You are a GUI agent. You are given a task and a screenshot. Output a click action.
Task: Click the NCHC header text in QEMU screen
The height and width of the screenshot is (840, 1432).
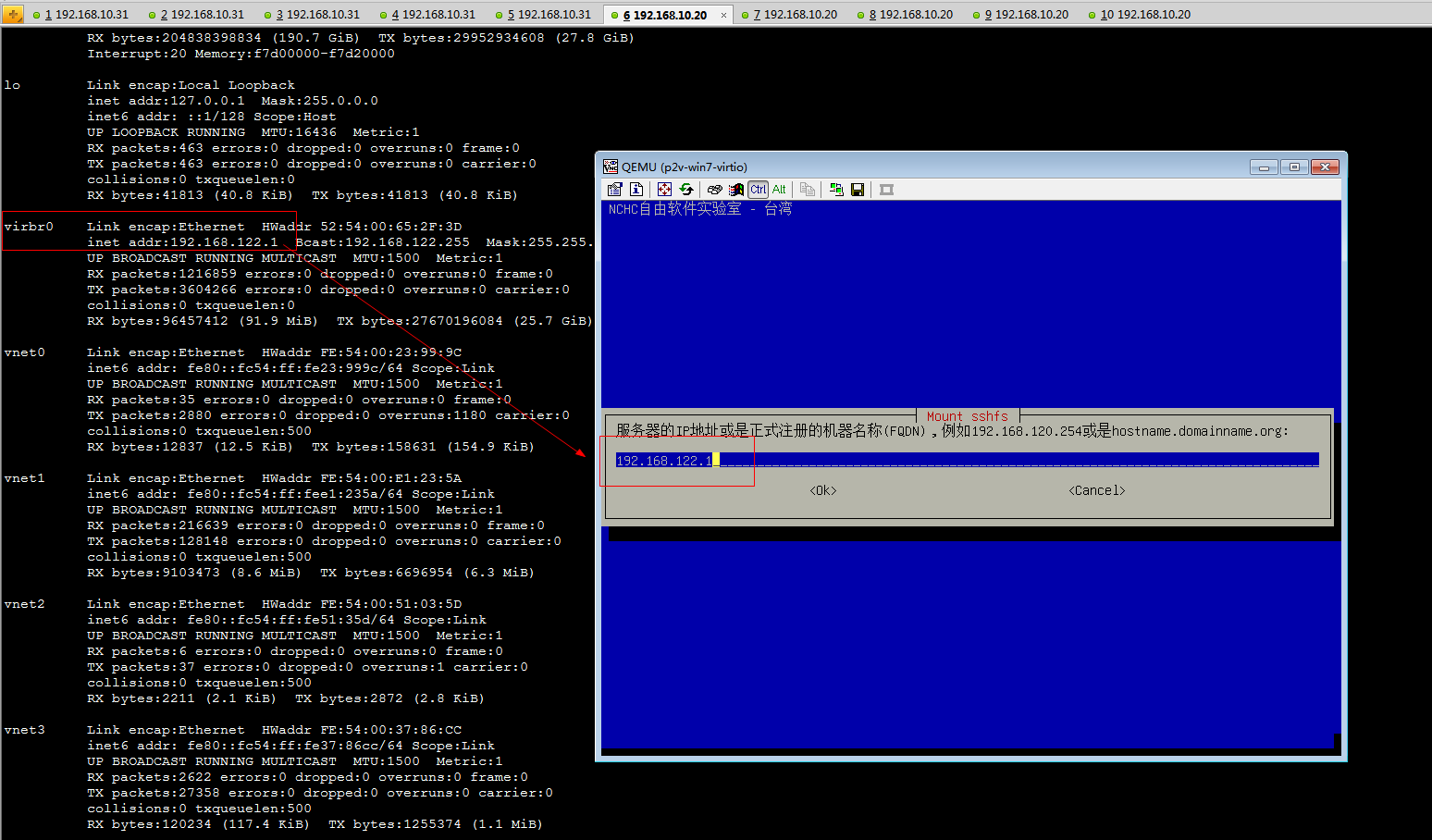coord(699,209)
